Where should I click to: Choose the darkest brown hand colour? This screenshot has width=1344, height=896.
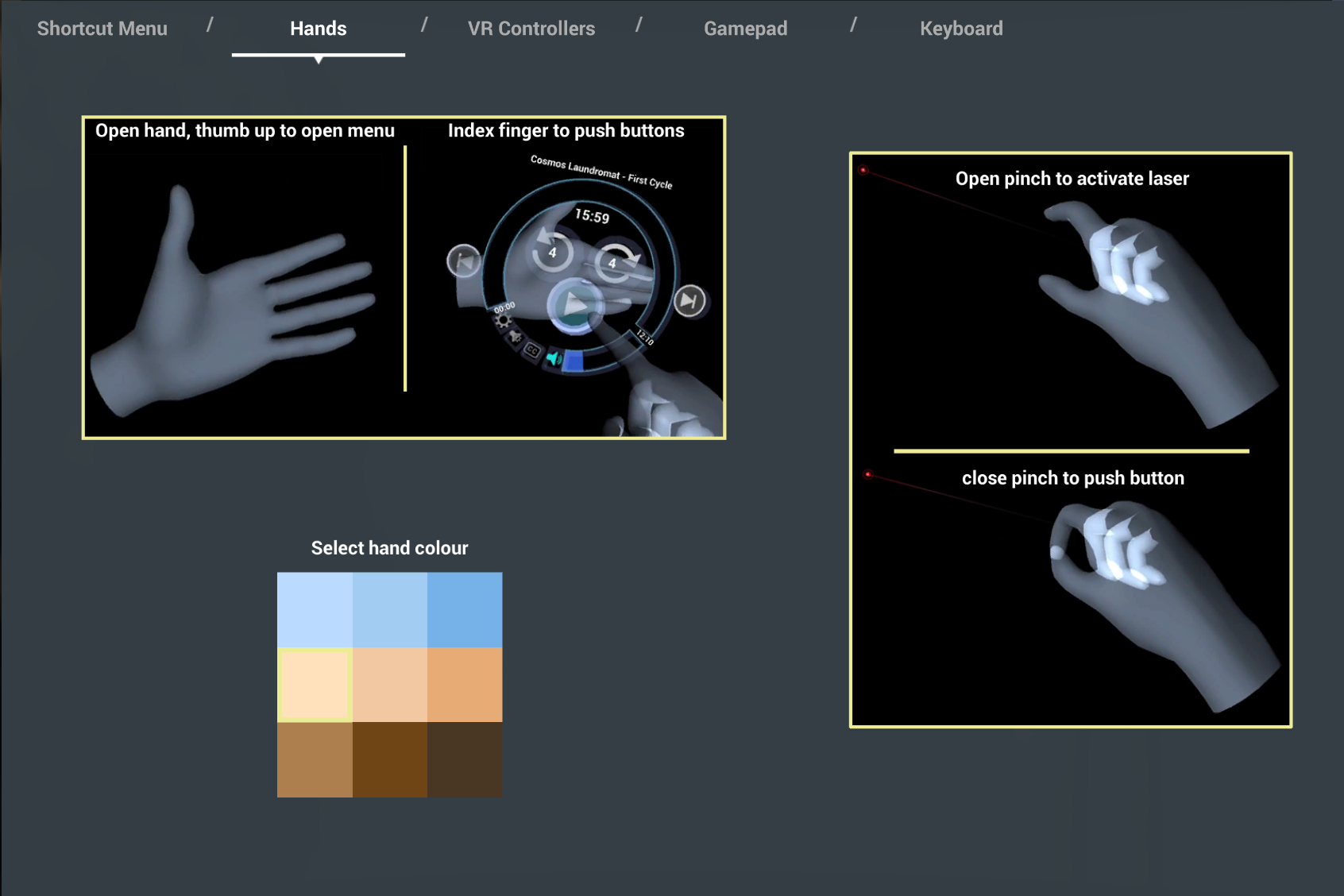[465, 759]
